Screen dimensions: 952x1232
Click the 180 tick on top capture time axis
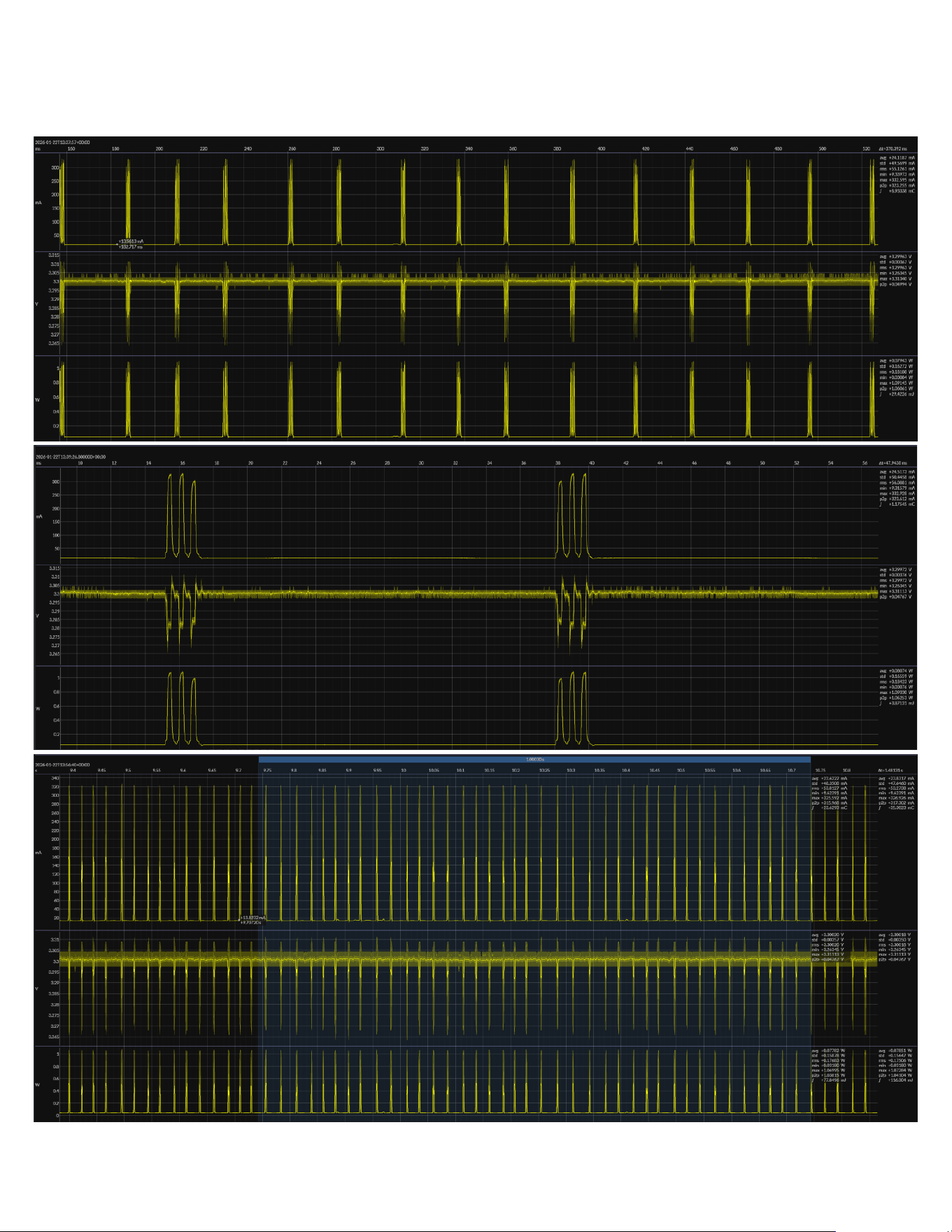(115, 149)
